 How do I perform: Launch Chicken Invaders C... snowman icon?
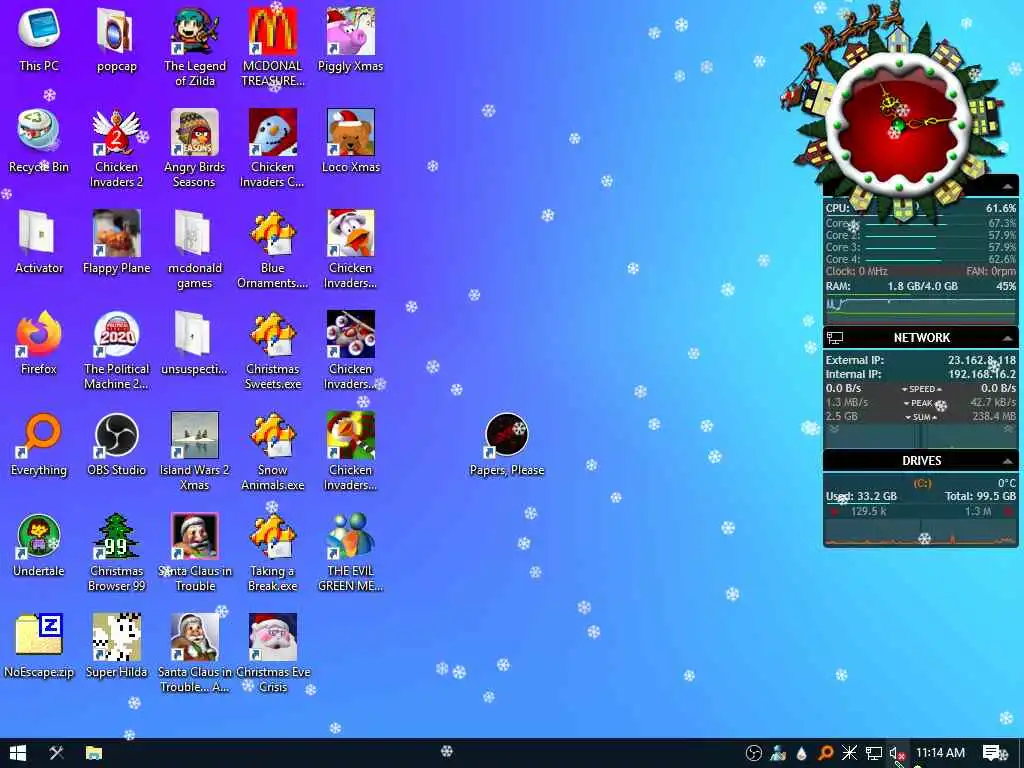click(x=273, y=149)
